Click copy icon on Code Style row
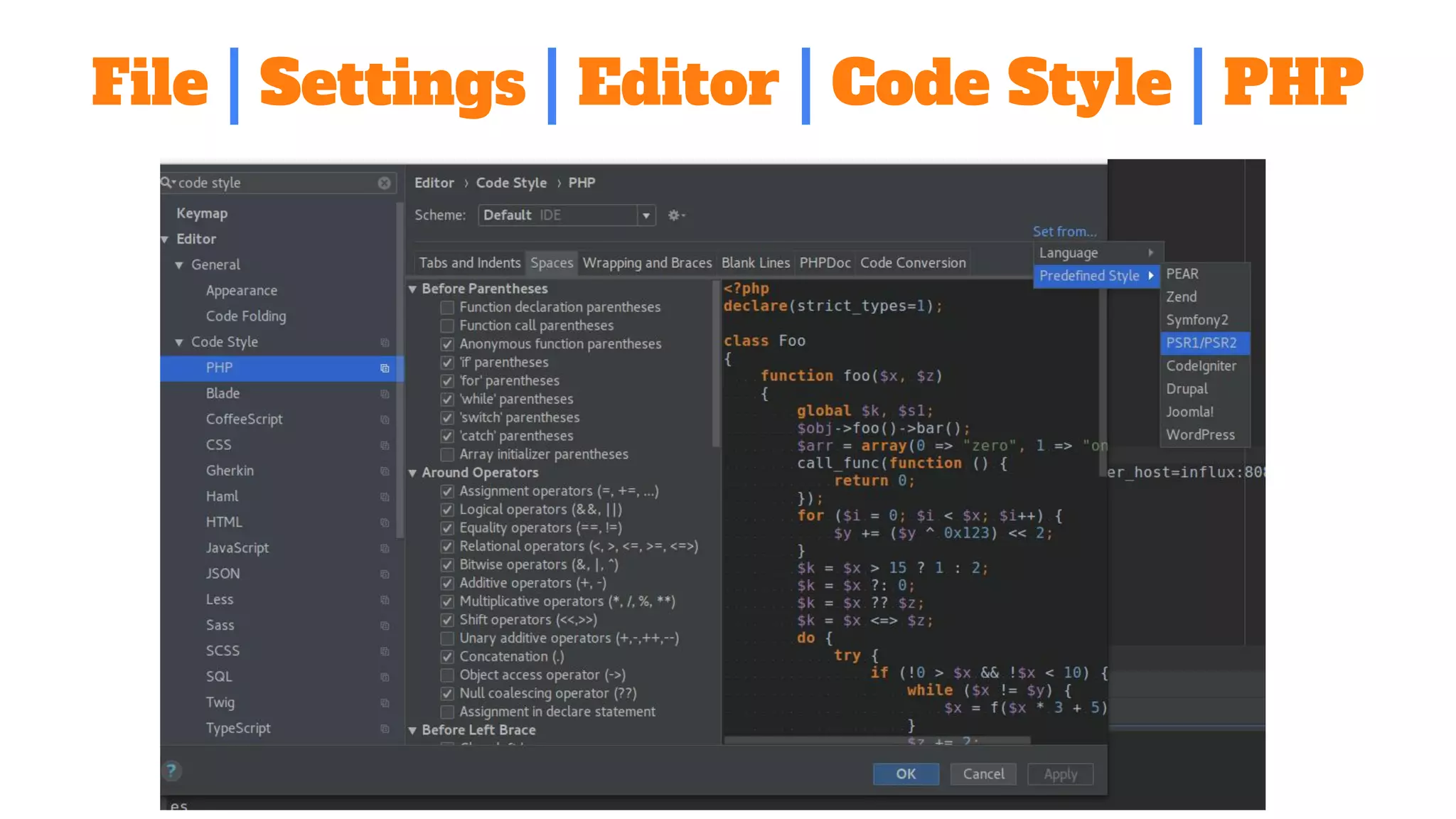 385,342
